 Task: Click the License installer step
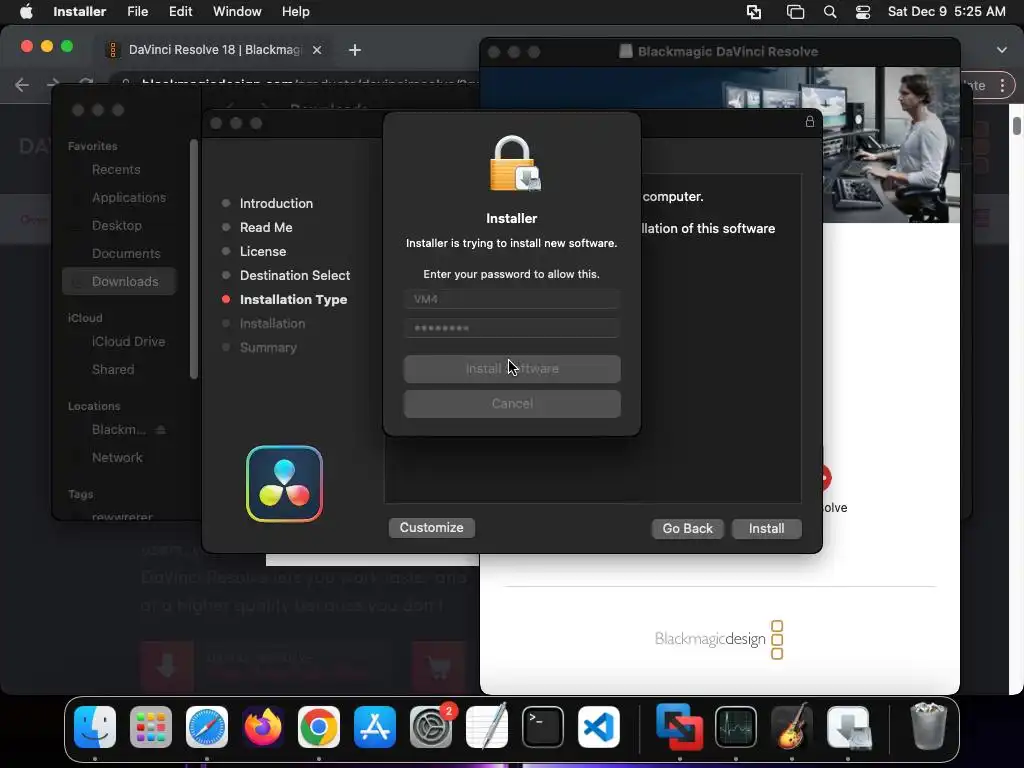coord(263,251)
